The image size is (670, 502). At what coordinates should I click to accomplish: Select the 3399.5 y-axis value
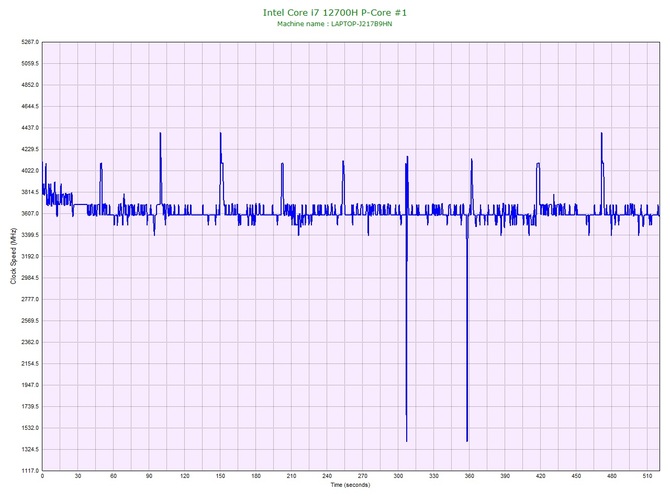point(30,235)
